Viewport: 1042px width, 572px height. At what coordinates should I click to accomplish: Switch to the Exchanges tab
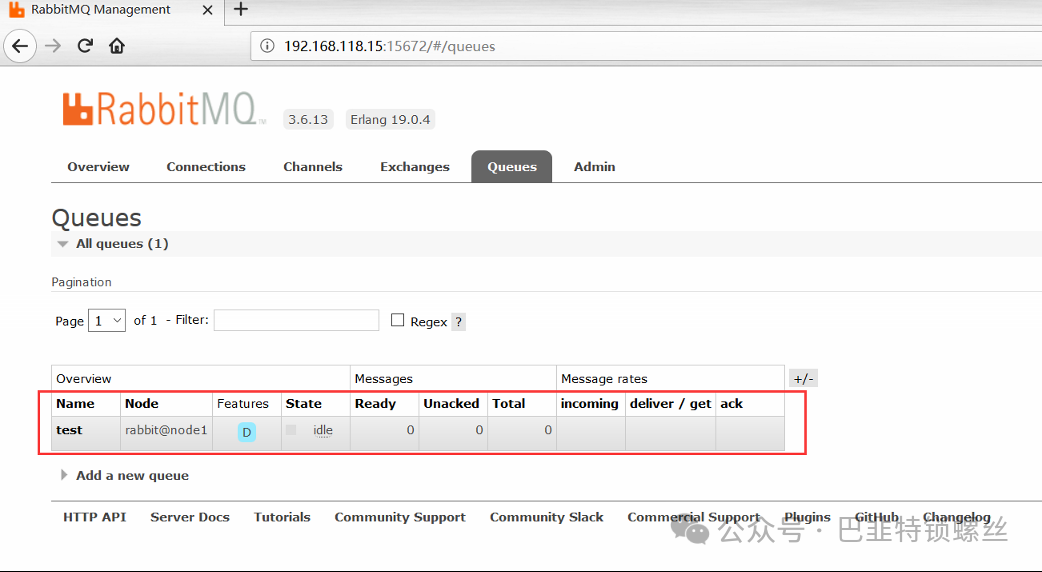click(x=415, y=167)
